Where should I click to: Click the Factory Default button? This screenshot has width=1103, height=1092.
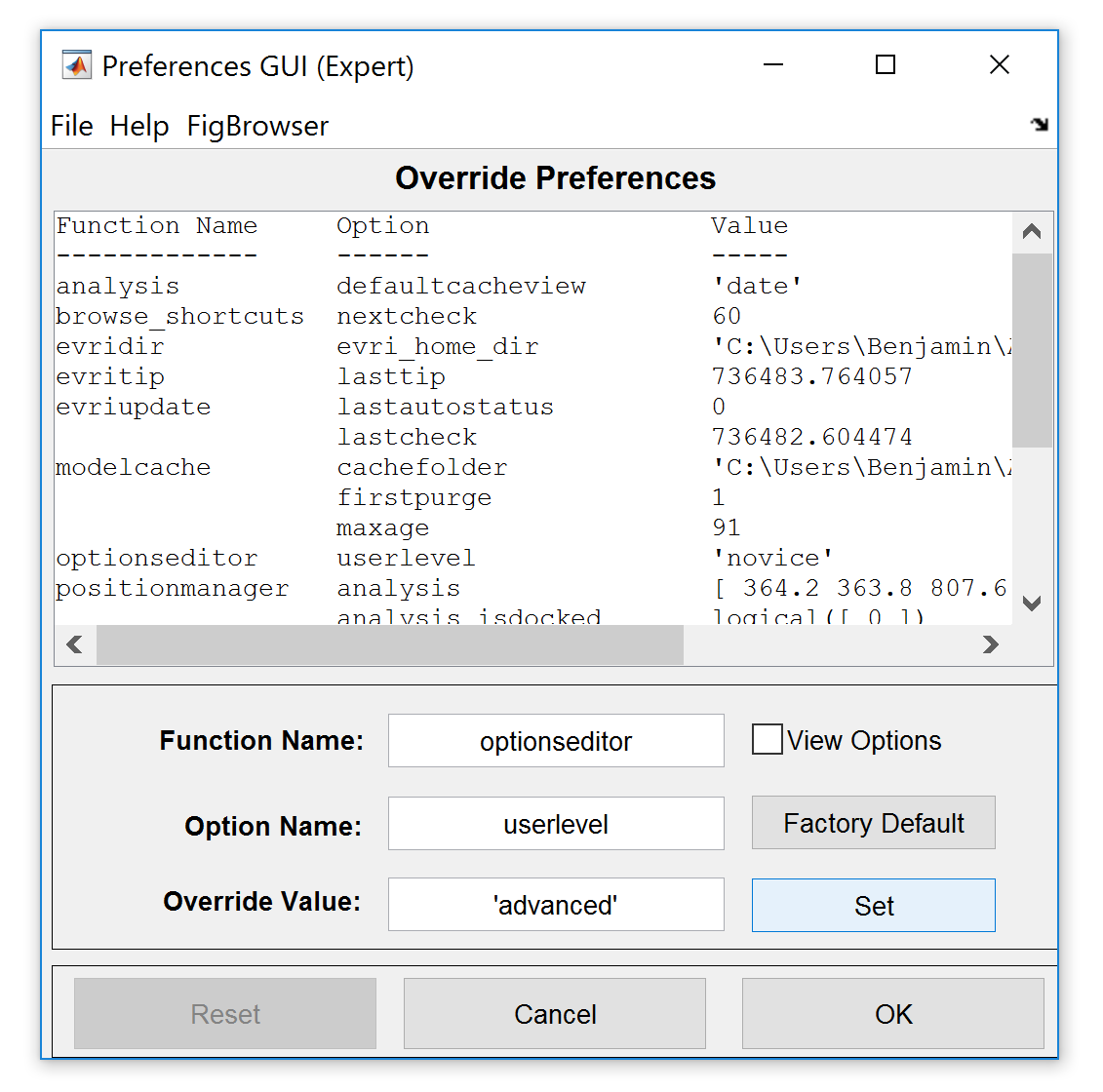(873, 823)
